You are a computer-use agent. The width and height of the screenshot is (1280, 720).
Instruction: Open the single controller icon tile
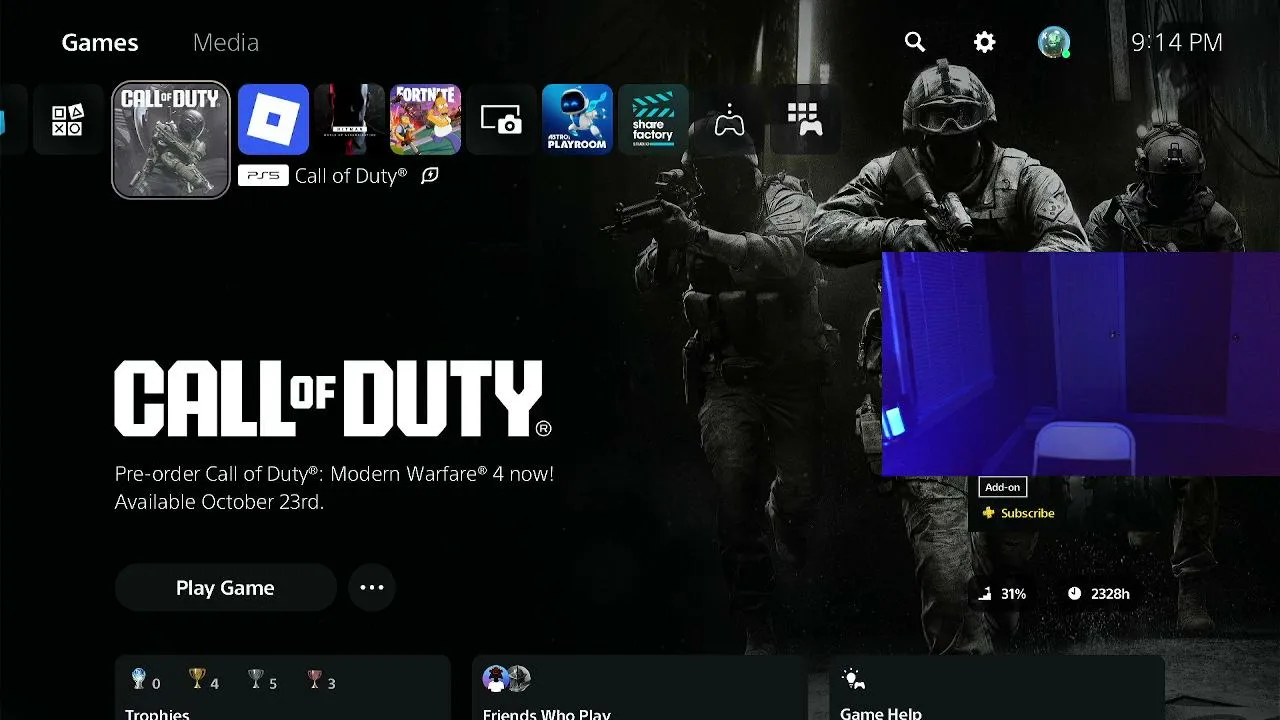click(x=729, y=120)
